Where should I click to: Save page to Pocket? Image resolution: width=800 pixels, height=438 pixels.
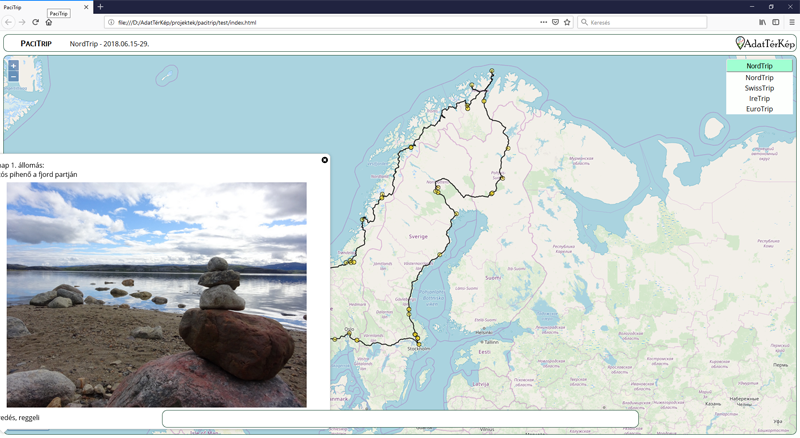click(x=555, y=22)
